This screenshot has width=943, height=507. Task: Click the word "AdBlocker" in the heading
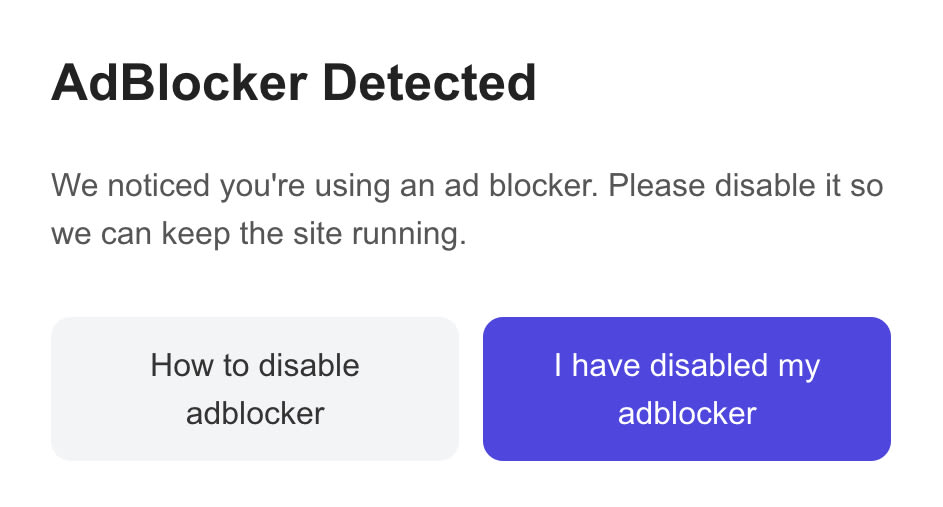click(179, 83)
